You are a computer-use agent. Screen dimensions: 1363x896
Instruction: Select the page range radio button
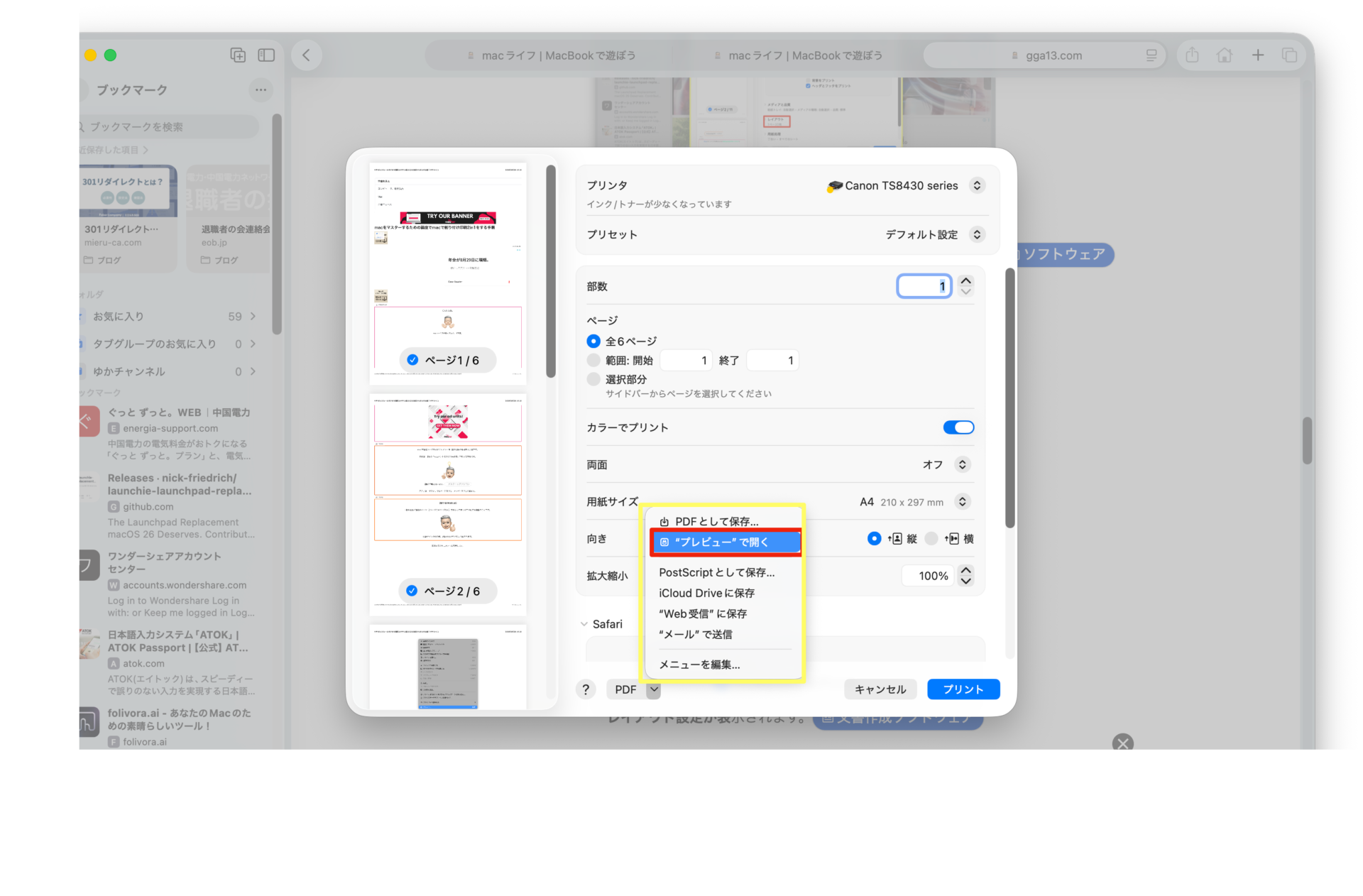[x=593, y=360]
